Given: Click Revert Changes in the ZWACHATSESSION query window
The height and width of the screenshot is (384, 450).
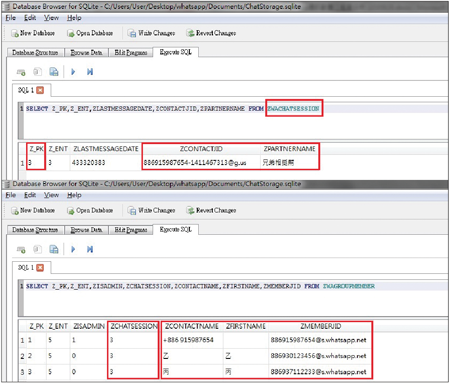Looking at the screenshot, I should (x=212, y=33).
